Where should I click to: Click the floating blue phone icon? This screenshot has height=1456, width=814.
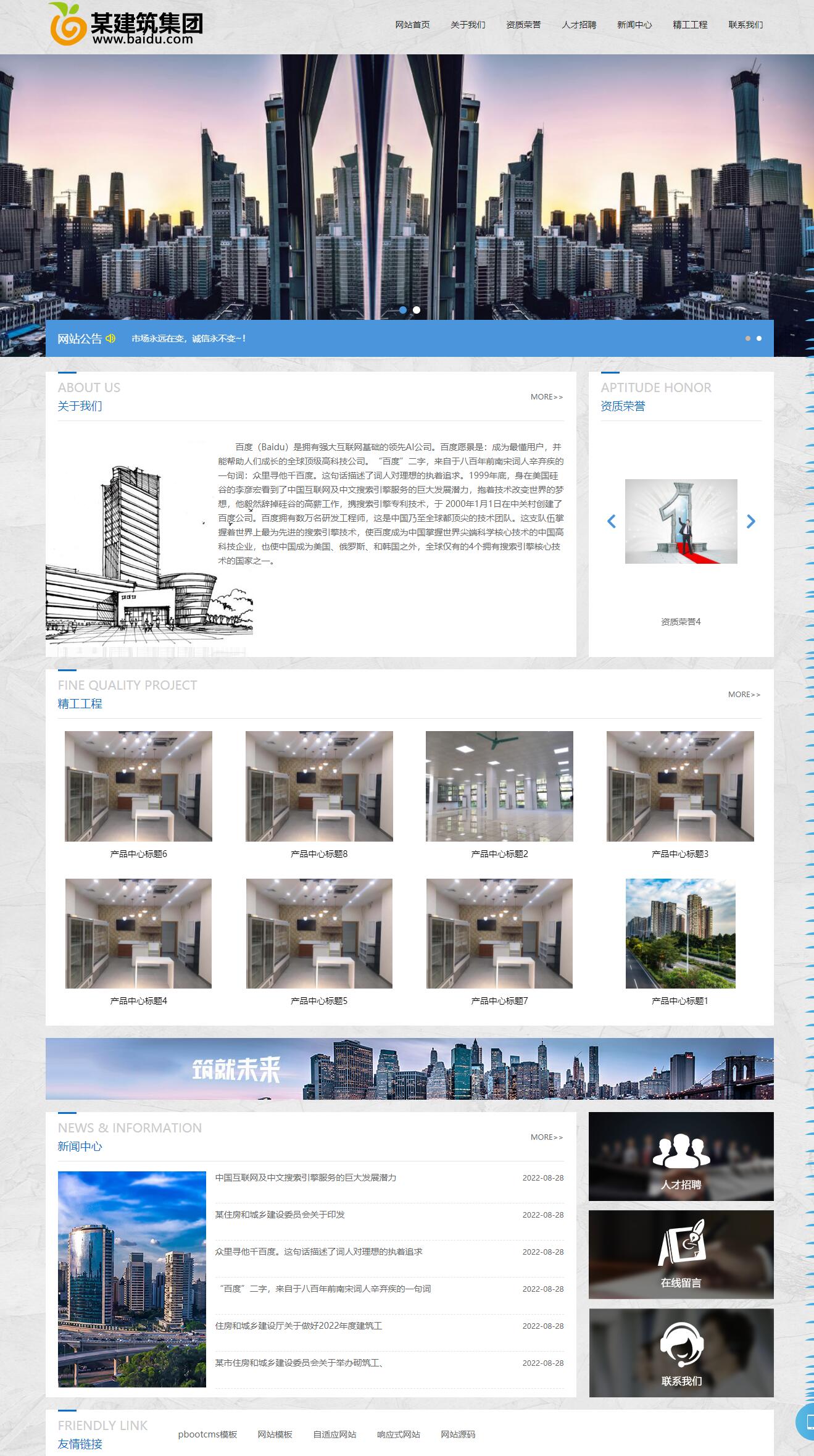(x=805, y=1421)
